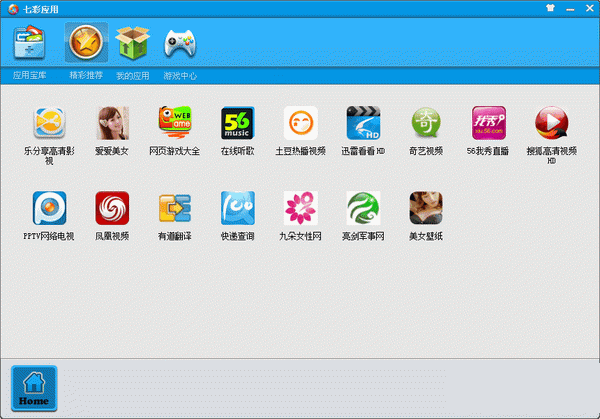Click the 九朵女性网 label text

coord(300,236)
